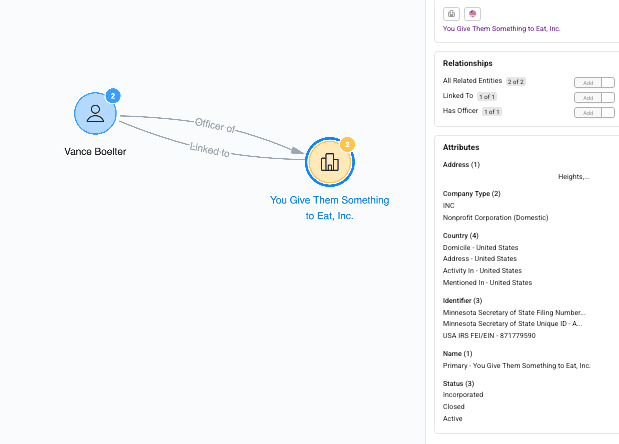619x444 pixels.
Task: Add Has Officer relationships
Action: click(x=588, y=112)
